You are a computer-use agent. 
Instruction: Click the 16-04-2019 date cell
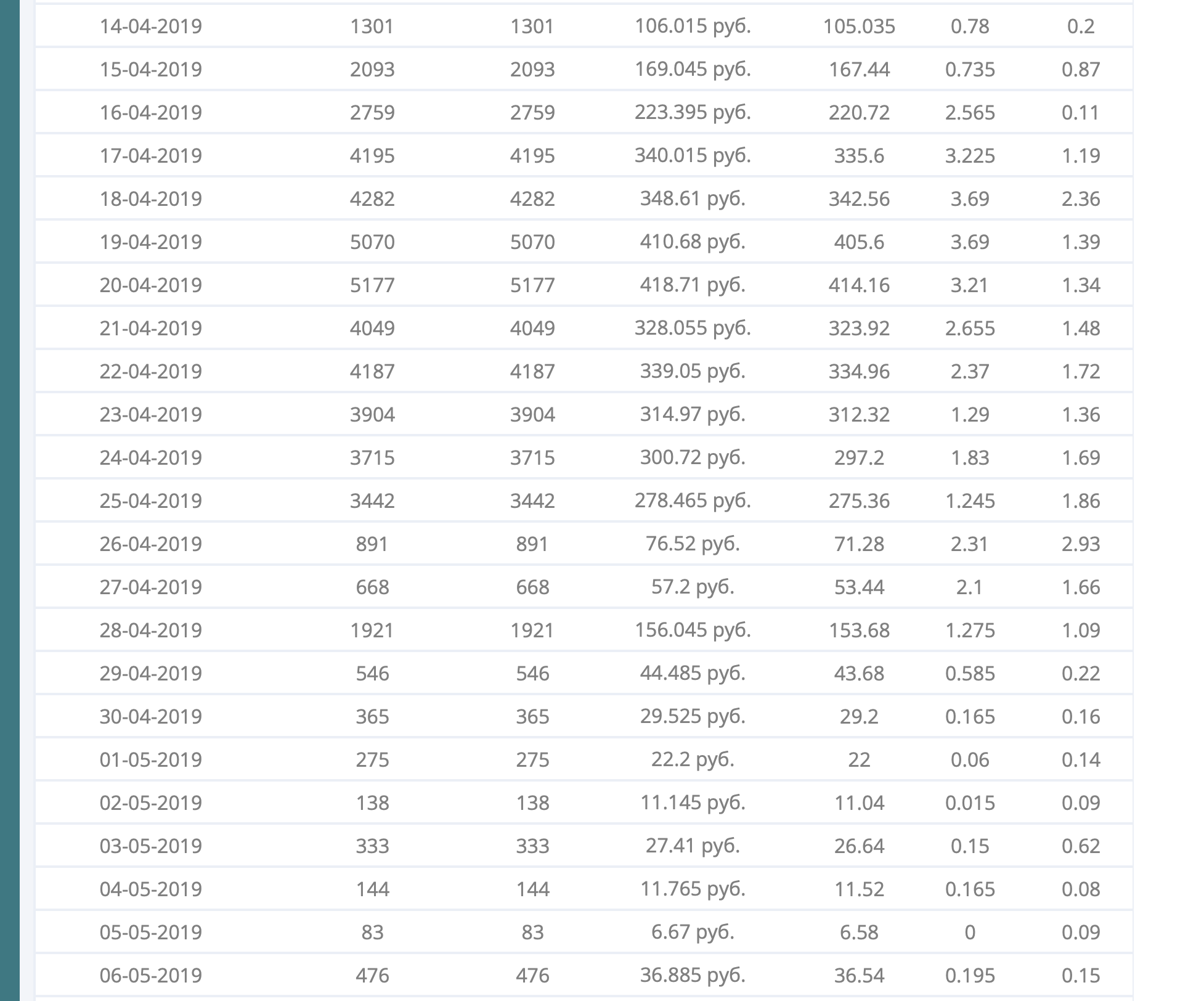[x=151, y=112]
